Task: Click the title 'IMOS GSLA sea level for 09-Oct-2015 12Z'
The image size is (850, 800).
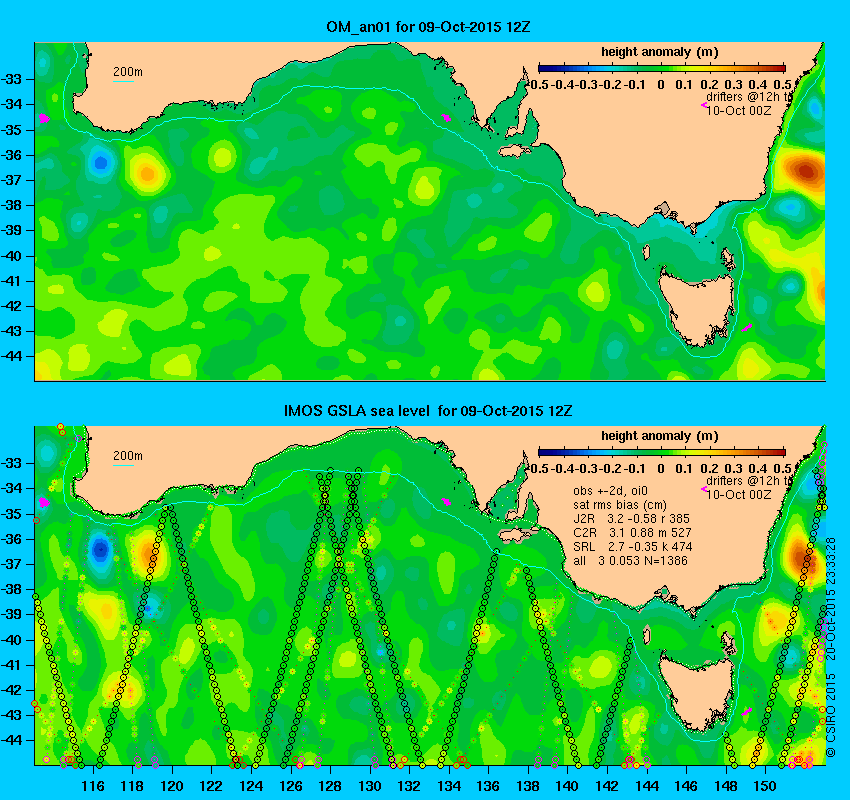Action: click(428, 411)
